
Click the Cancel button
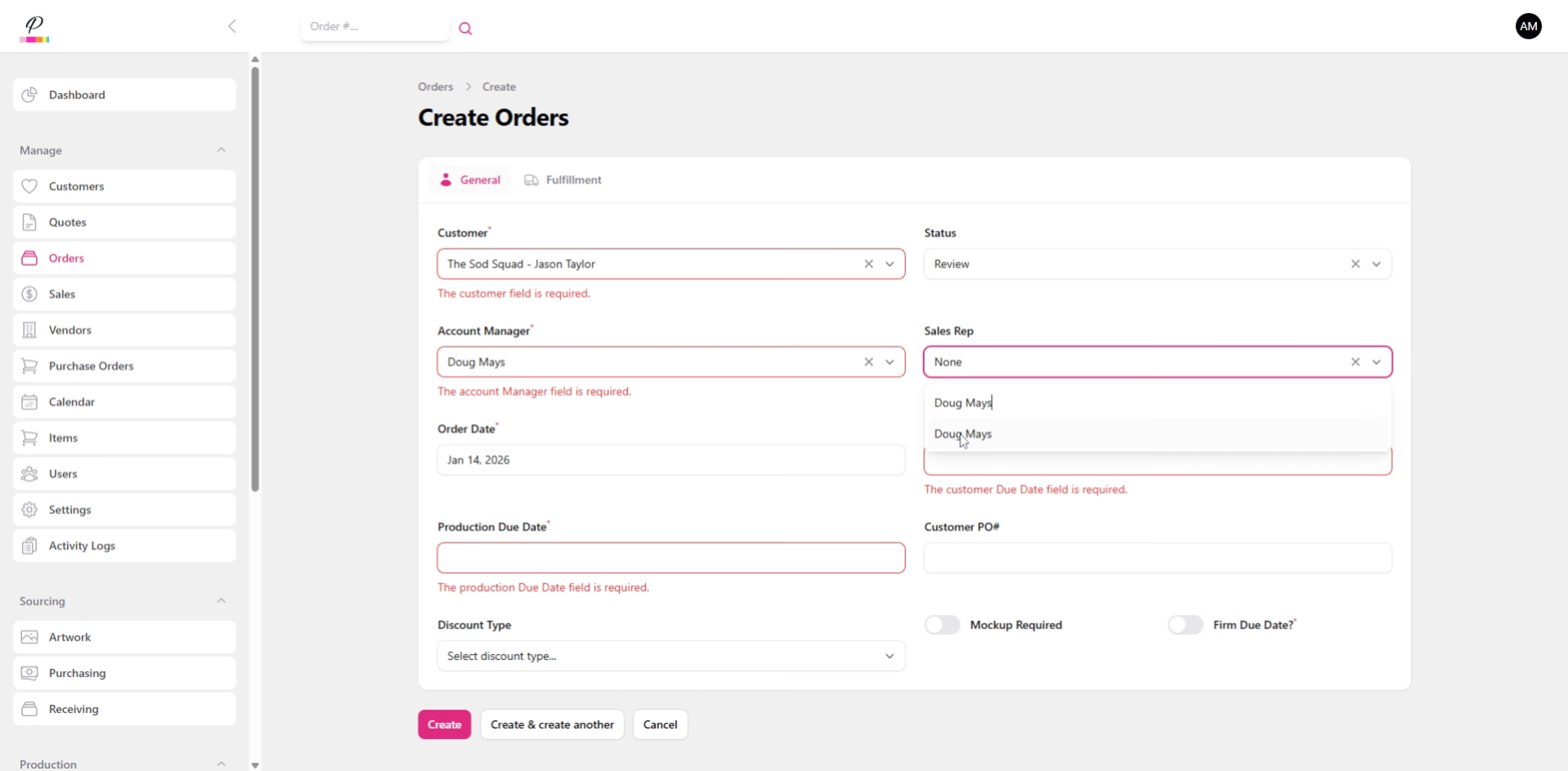coord(660,724)
